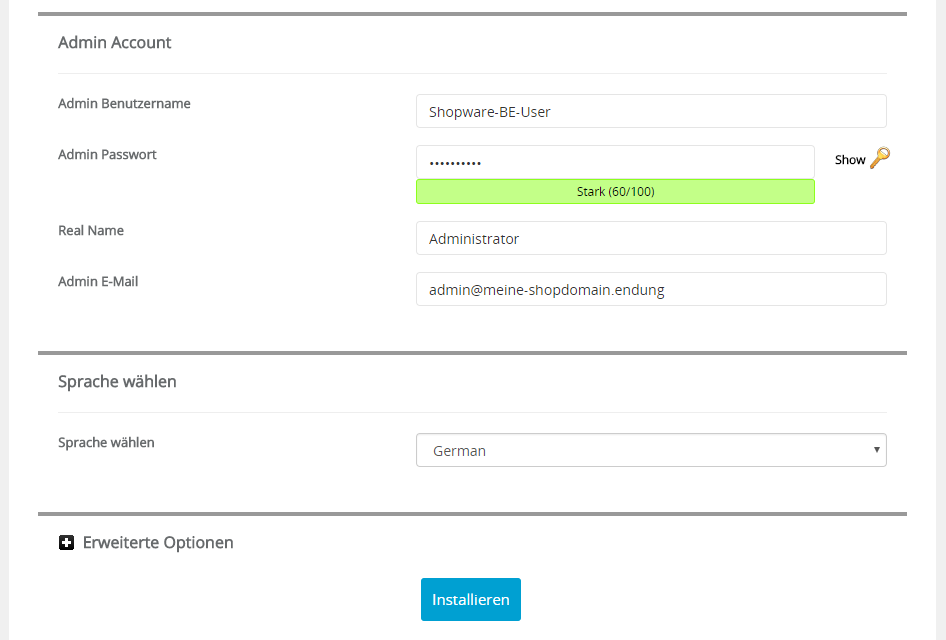The image size is (946, 640).
Task: Click the password dots in Admin Passwort
Action: pos(455,163)
